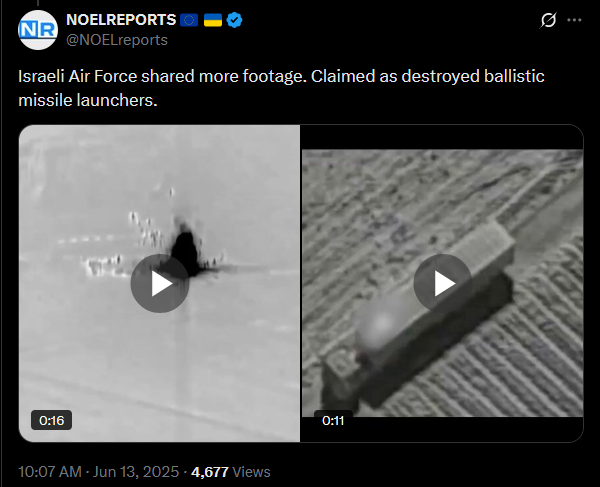Play the right launcher video
Viewport: 600px width, 487px height.
click(443, 283)
